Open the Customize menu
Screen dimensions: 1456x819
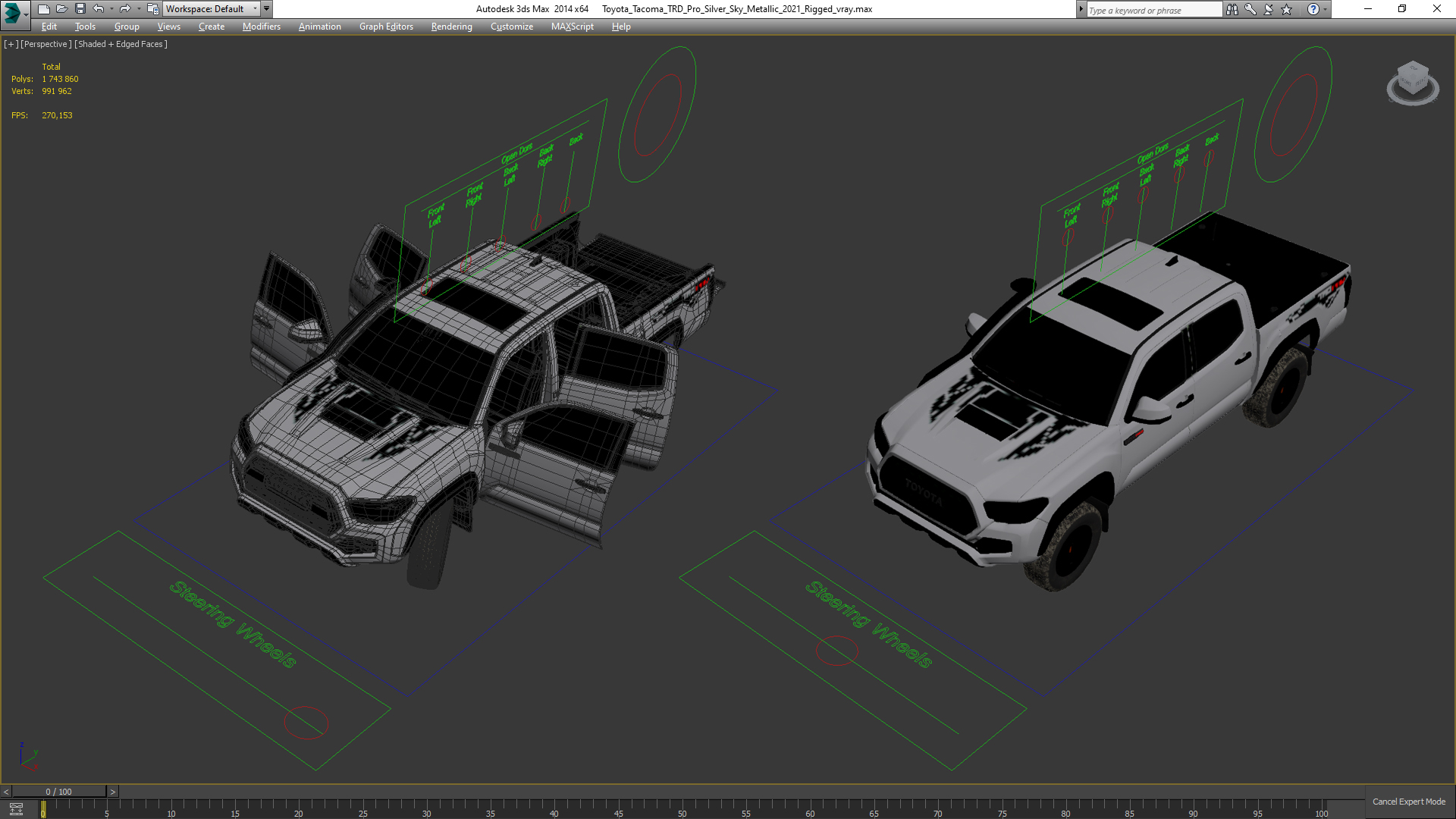511,27
